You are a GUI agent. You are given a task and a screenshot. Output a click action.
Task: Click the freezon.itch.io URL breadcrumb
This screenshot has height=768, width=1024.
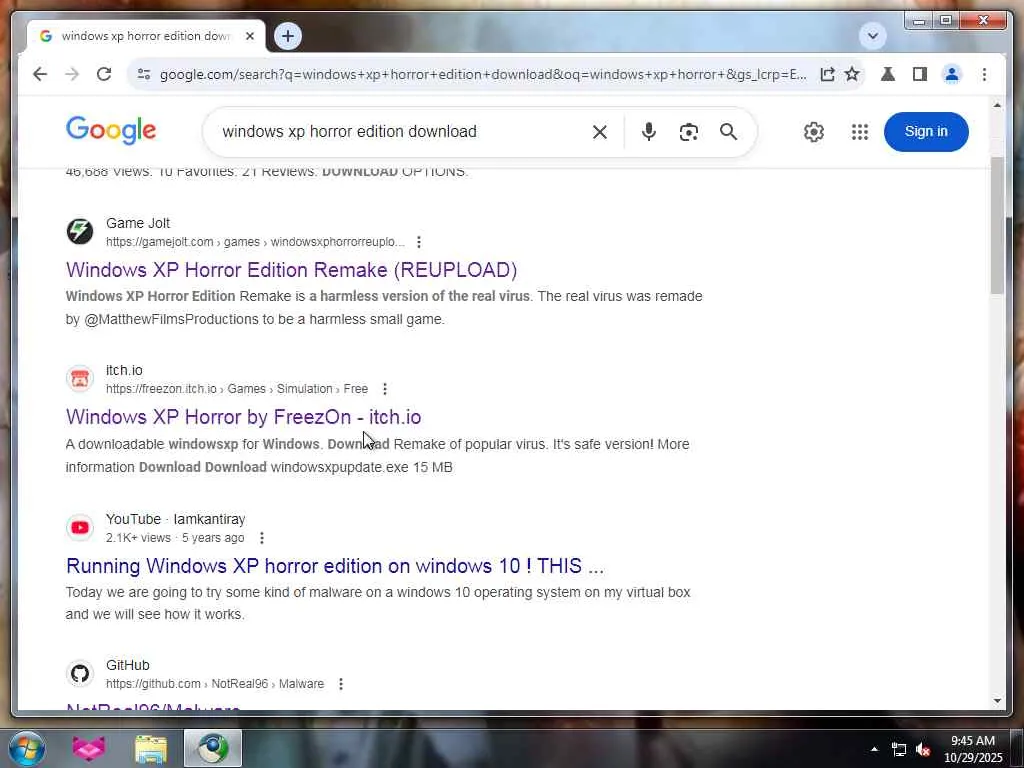(x=237, y=389)
